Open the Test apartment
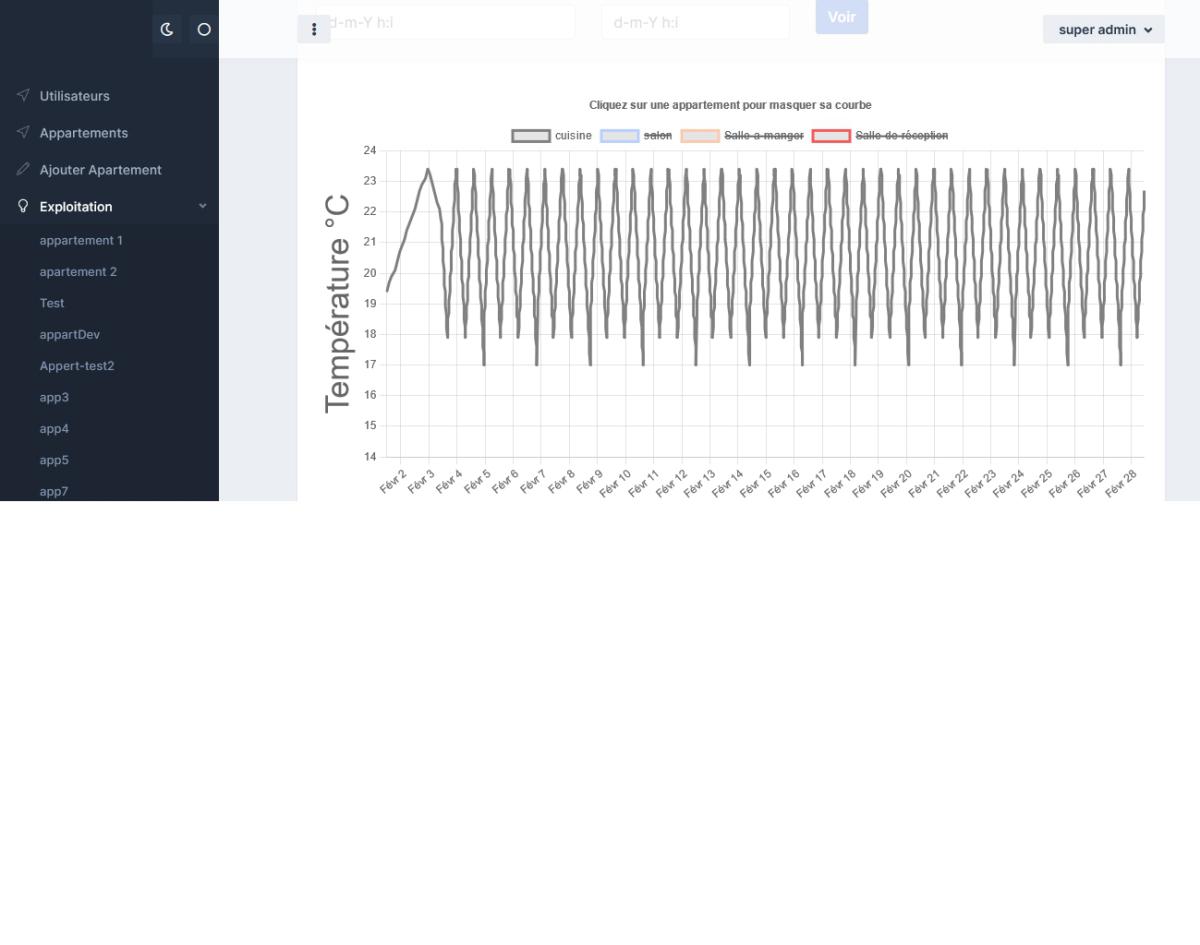The image size is (1200, 945). pyautogui.click(x=52, y=303)
